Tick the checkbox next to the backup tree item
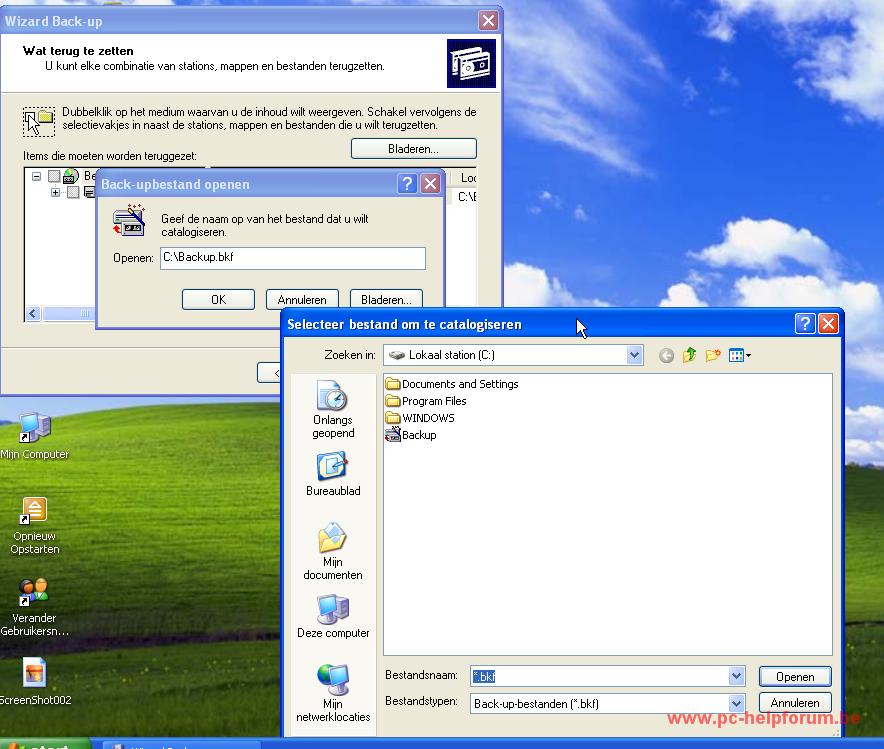Image resolution: width=884 pixels, height=749 pixels. (52, 176)
